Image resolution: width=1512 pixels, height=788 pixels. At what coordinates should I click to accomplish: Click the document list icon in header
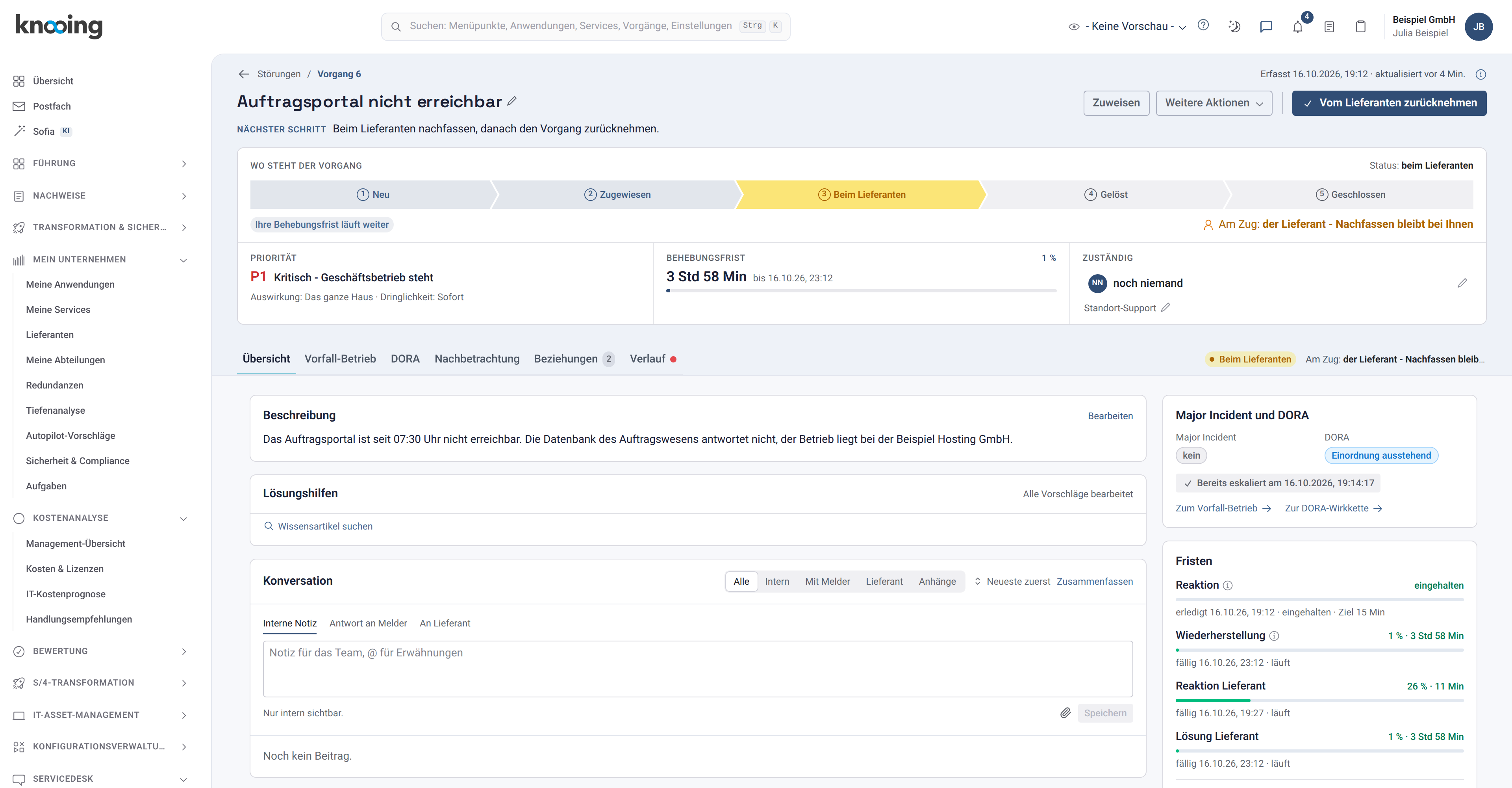pos(1329,26)
